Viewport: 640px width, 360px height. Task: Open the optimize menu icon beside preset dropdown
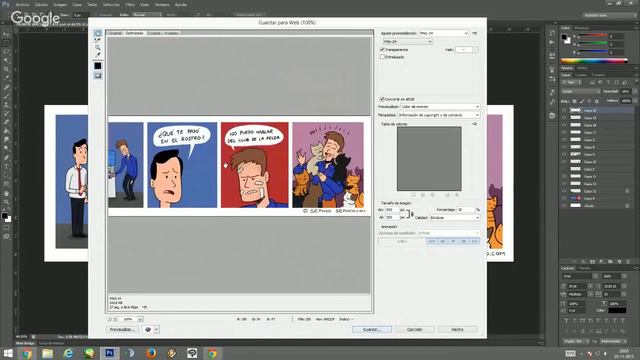[474, 33]
